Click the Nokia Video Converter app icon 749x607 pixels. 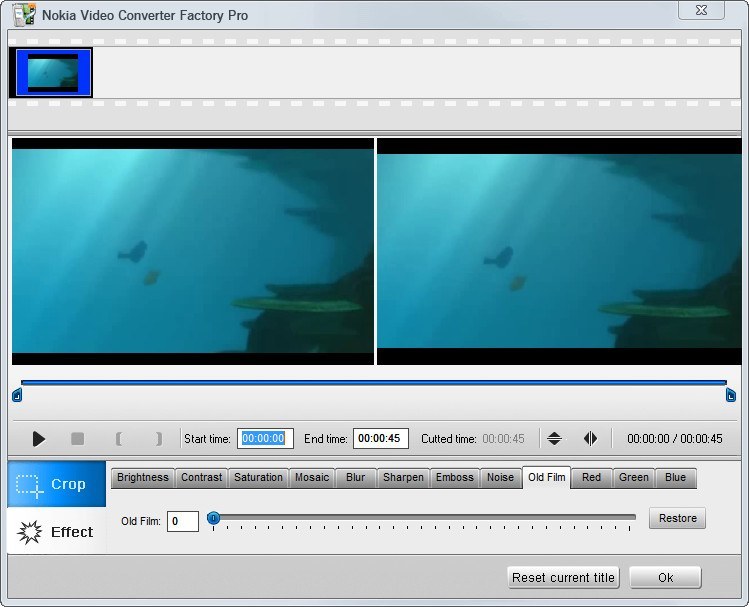click(x=24, y=15)
